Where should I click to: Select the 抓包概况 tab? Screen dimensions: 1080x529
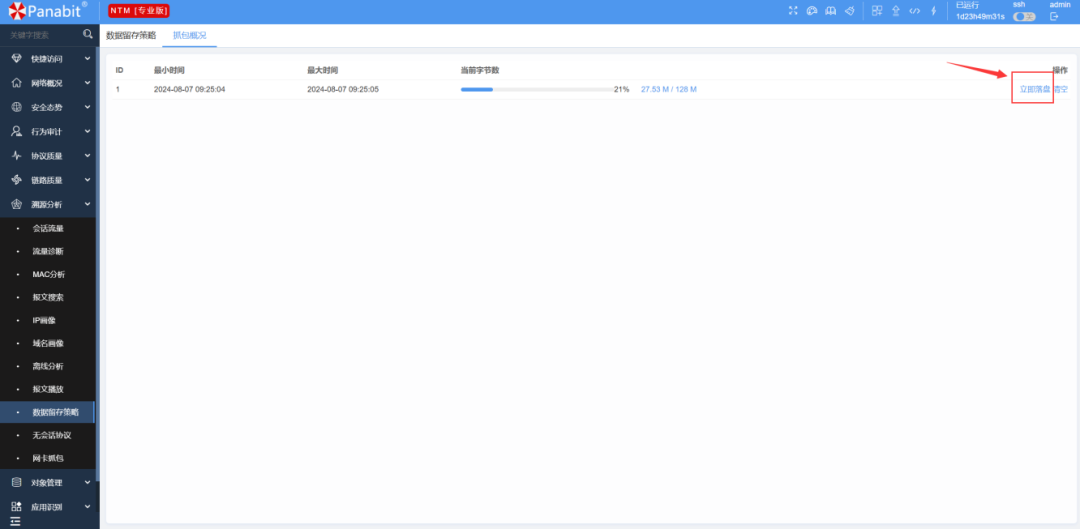(189, 35)
